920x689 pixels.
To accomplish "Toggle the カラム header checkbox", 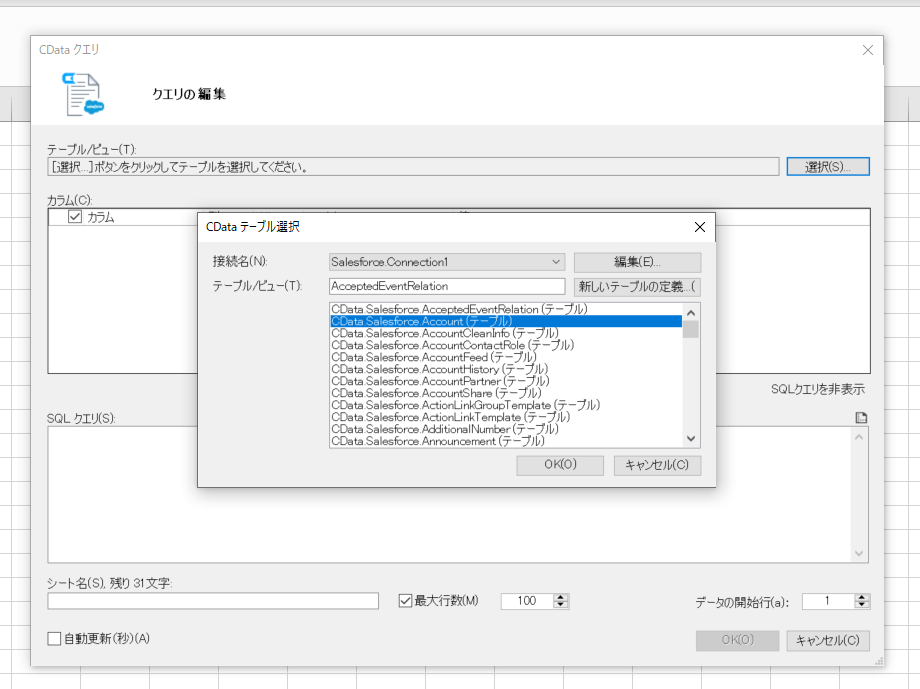I will [75, 217].
